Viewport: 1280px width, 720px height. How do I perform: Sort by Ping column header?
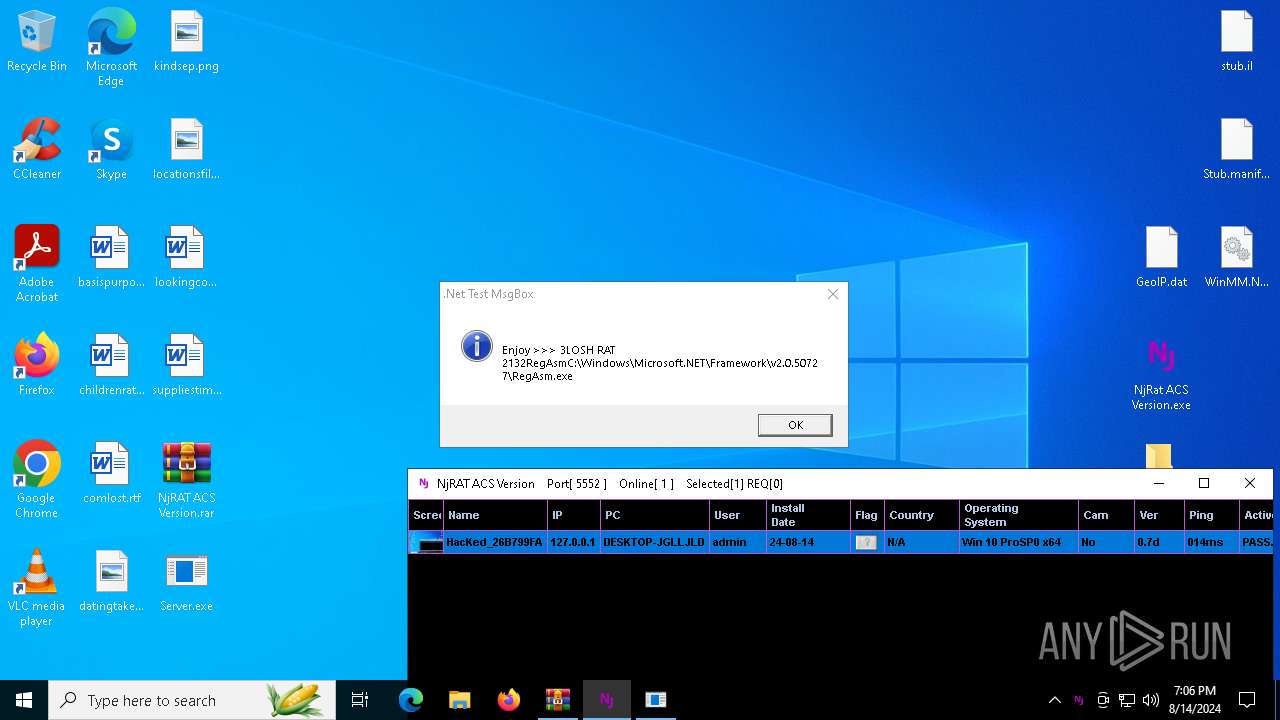click(1211, 515)
